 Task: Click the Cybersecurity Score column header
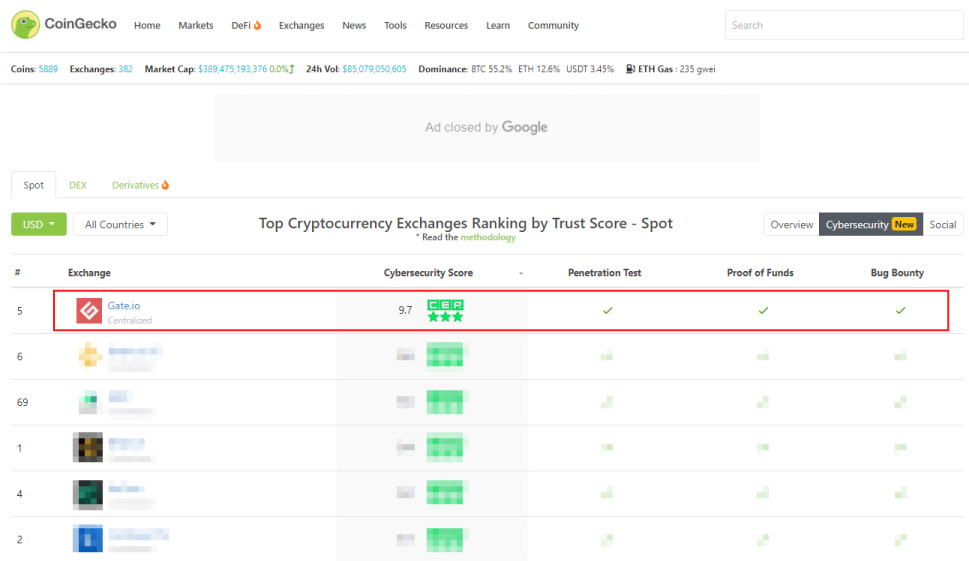[428, 272]
